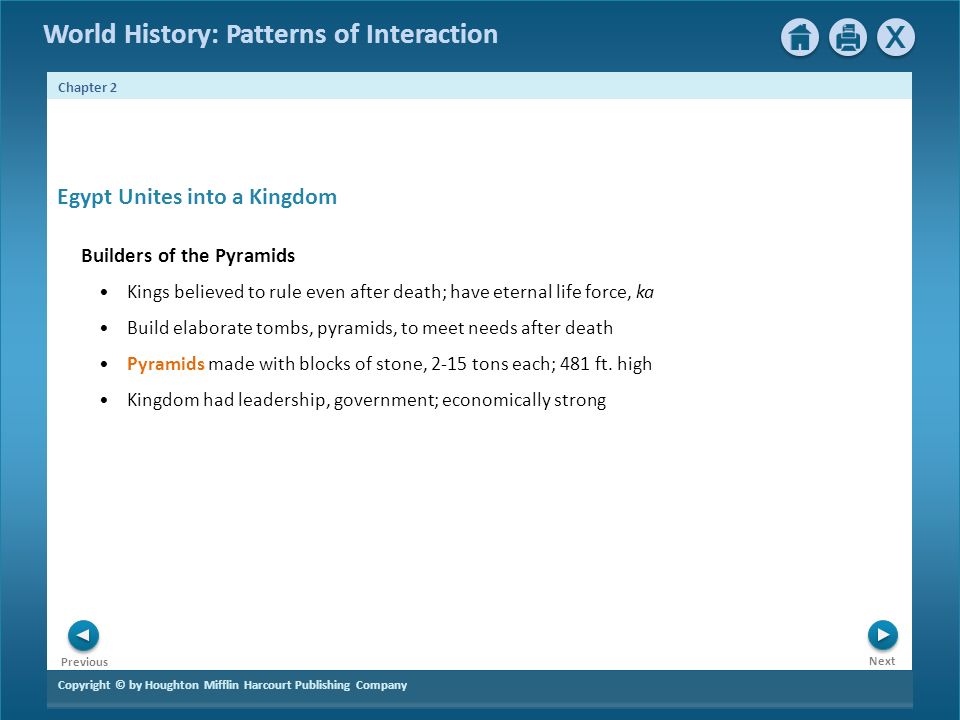This screenshot has width=960, height=720.
Task: Go to Previous slide arrow
Action: (x=83, y=636)
